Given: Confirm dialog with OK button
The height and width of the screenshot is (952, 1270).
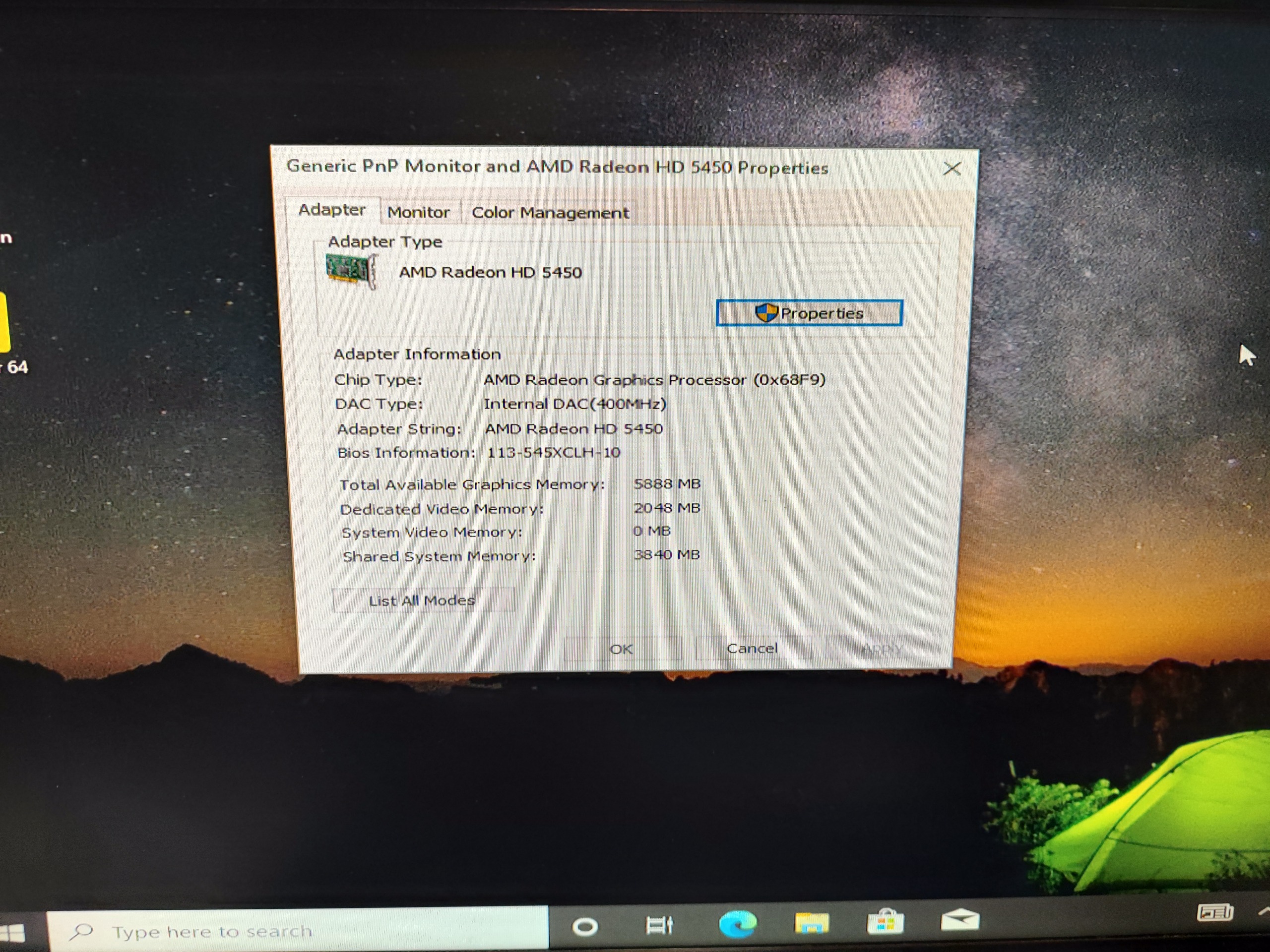Looking at the screenshot, I should (622, 649).
